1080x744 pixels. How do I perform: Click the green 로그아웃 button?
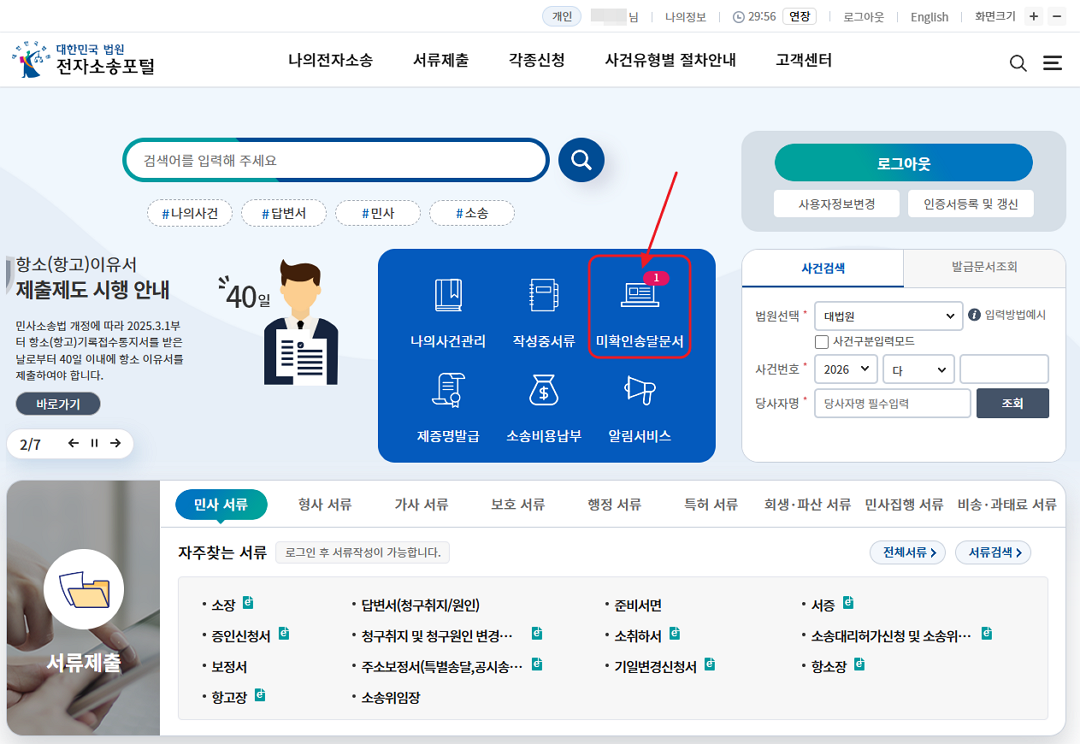point(904,163)
